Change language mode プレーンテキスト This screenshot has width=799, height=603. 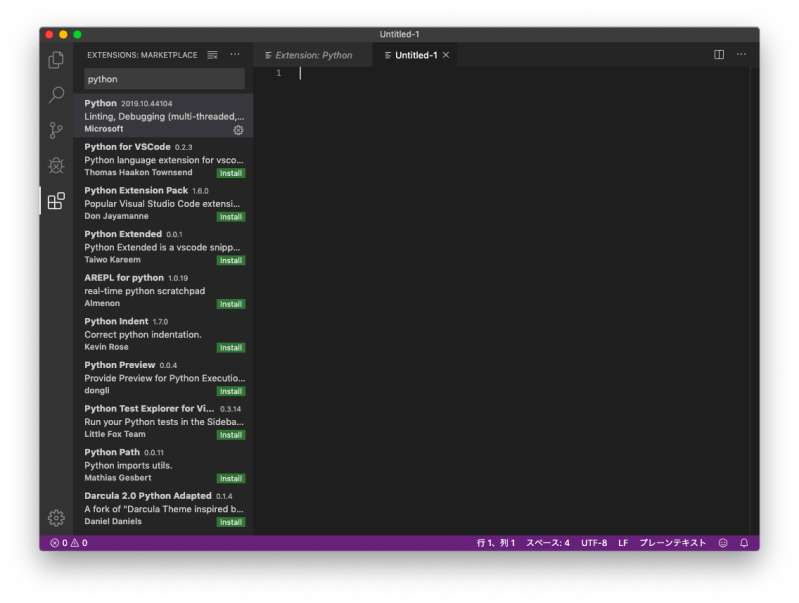673,543
